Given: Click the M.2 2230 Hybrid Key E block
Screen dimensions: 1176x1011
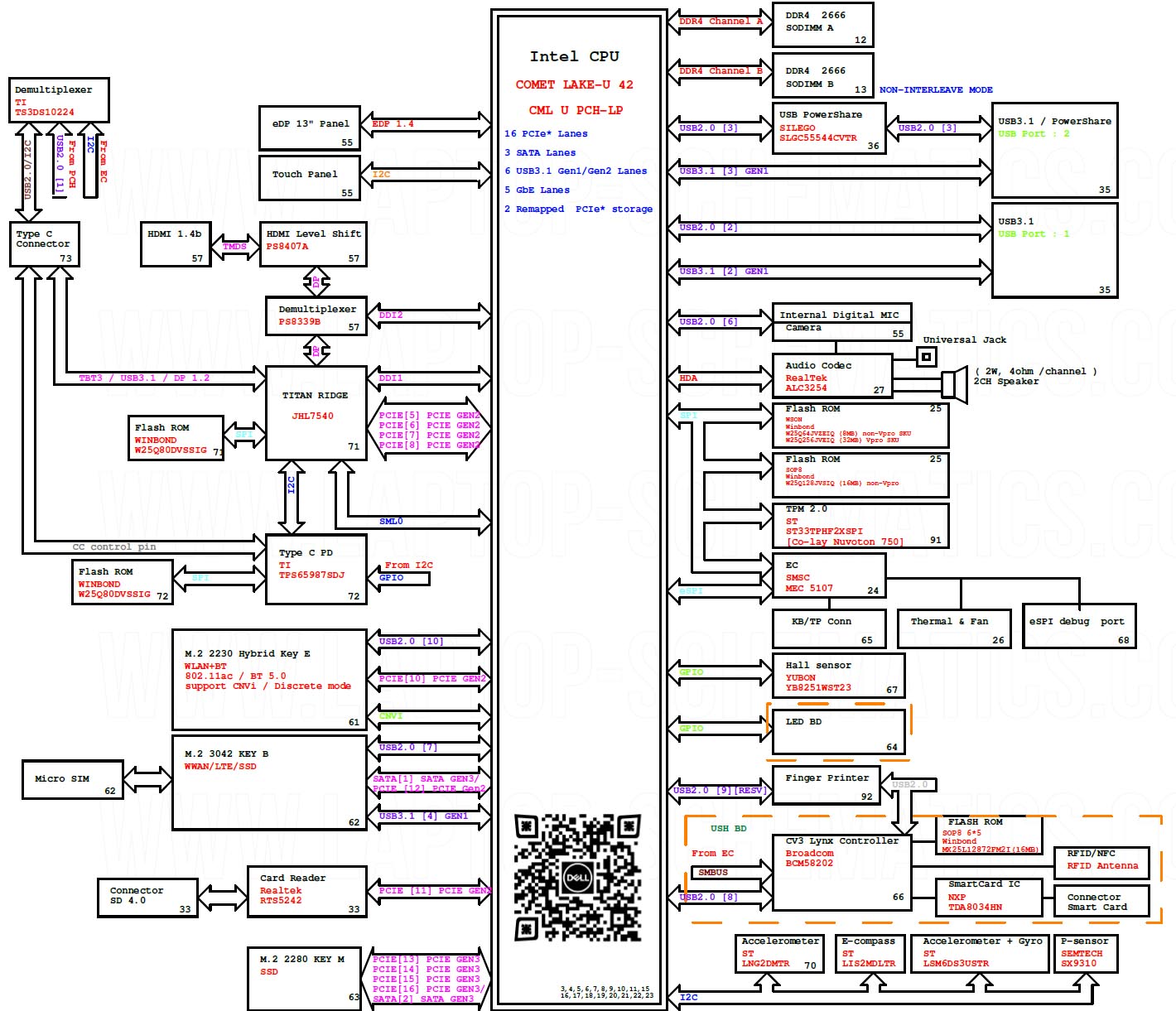Looking at the screenshot, I should 269,680.
